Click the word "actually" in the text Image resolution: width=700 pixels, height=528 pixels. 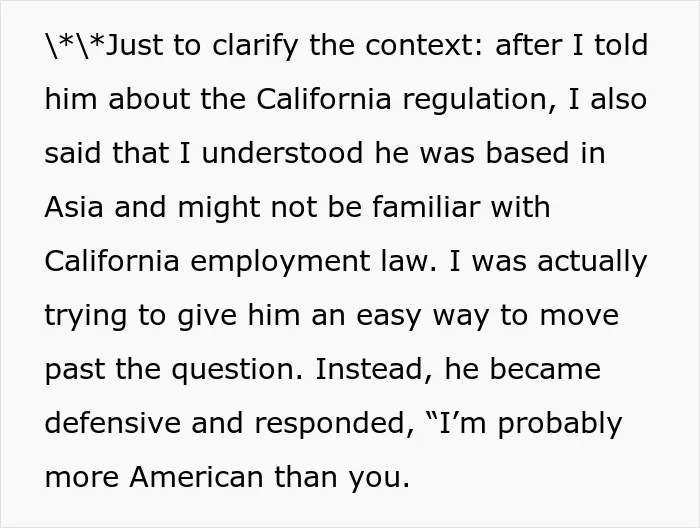pos(592,262)
